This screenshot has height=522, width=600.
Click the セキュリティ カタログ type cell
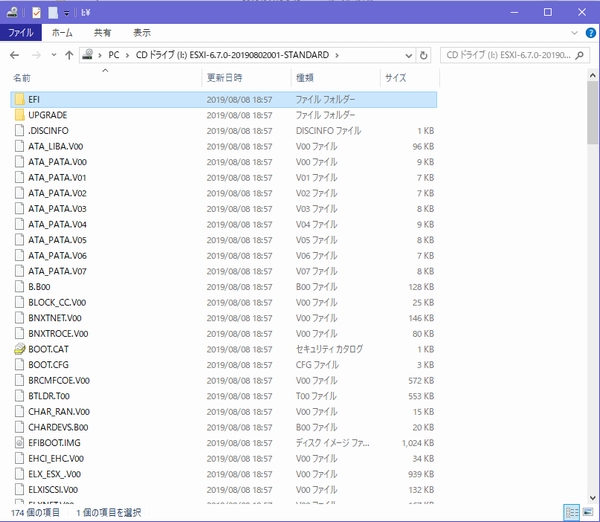click(x=329, y=349)
